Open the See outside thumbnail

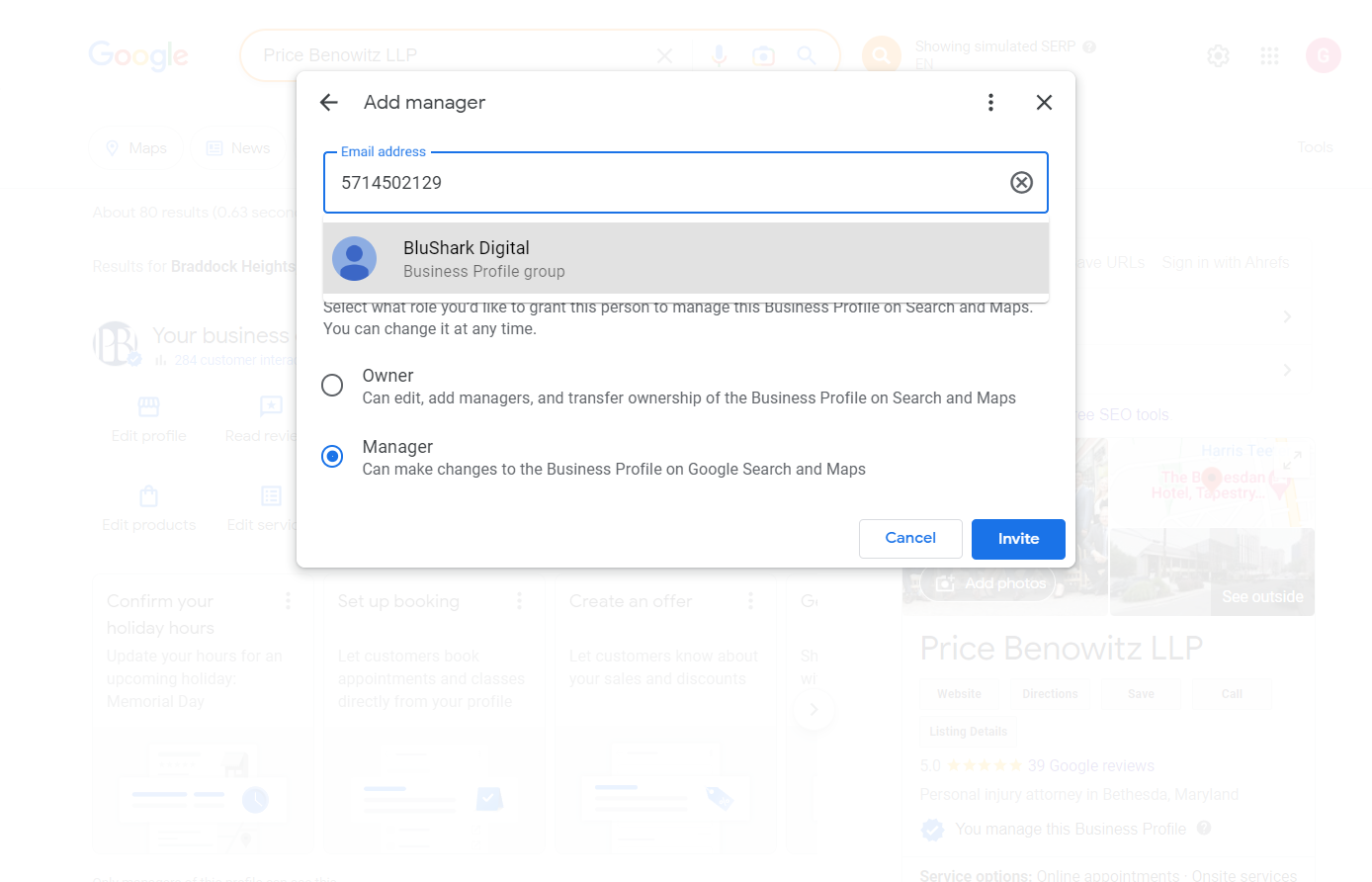point(1213,572)
